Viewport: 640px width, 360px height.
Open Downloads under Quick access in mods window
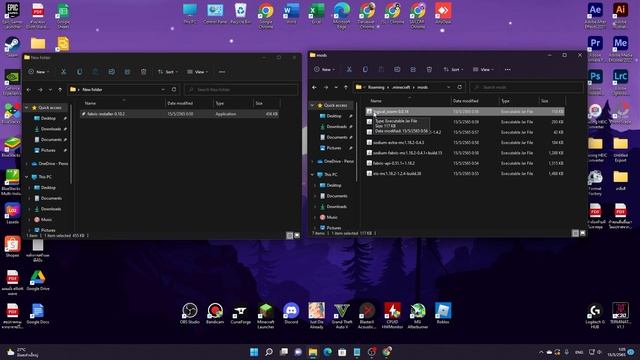point(336,127)
